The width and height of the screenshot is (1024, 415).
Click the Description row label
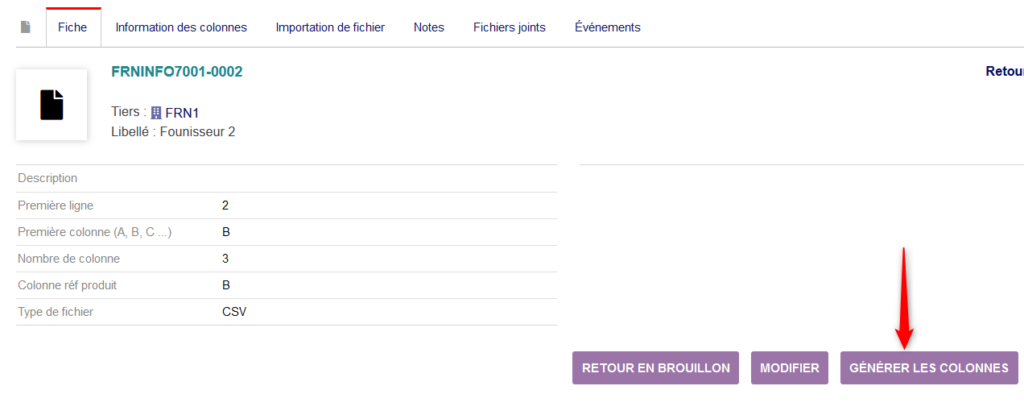(48, 178)
